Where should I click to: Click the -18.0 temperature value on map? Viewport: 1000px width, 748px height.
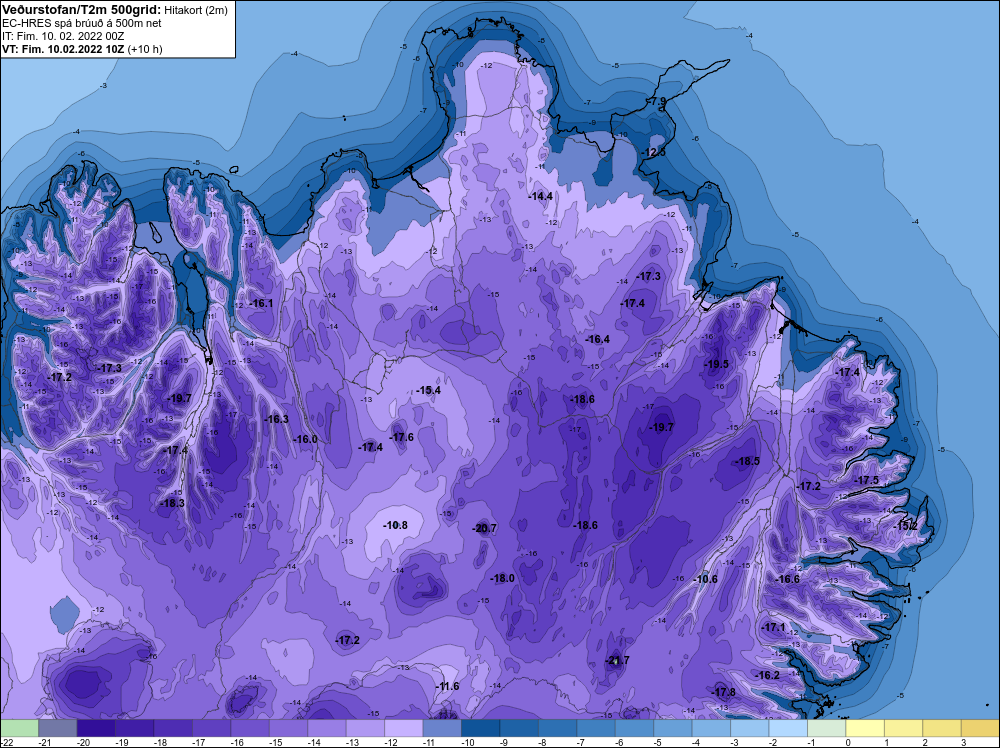coord(502,578)
